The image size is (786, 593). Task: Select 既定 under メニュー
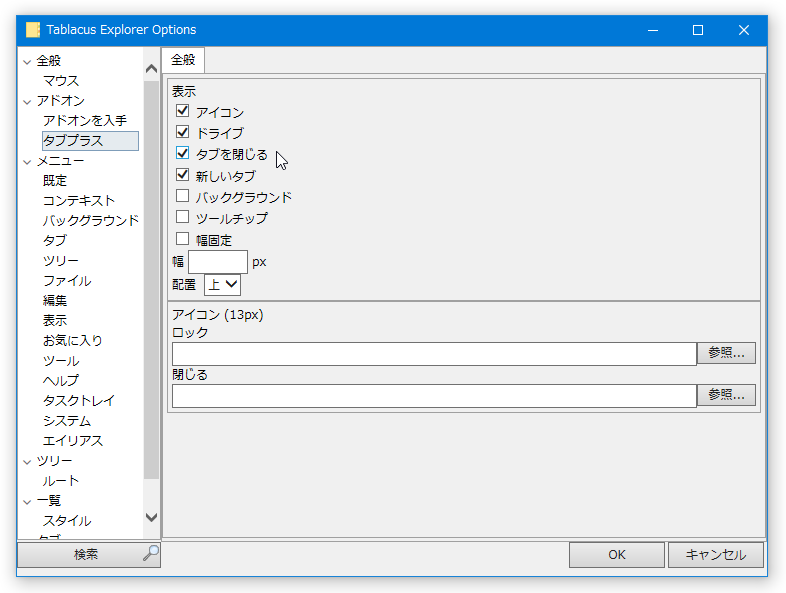coord(55,180)
